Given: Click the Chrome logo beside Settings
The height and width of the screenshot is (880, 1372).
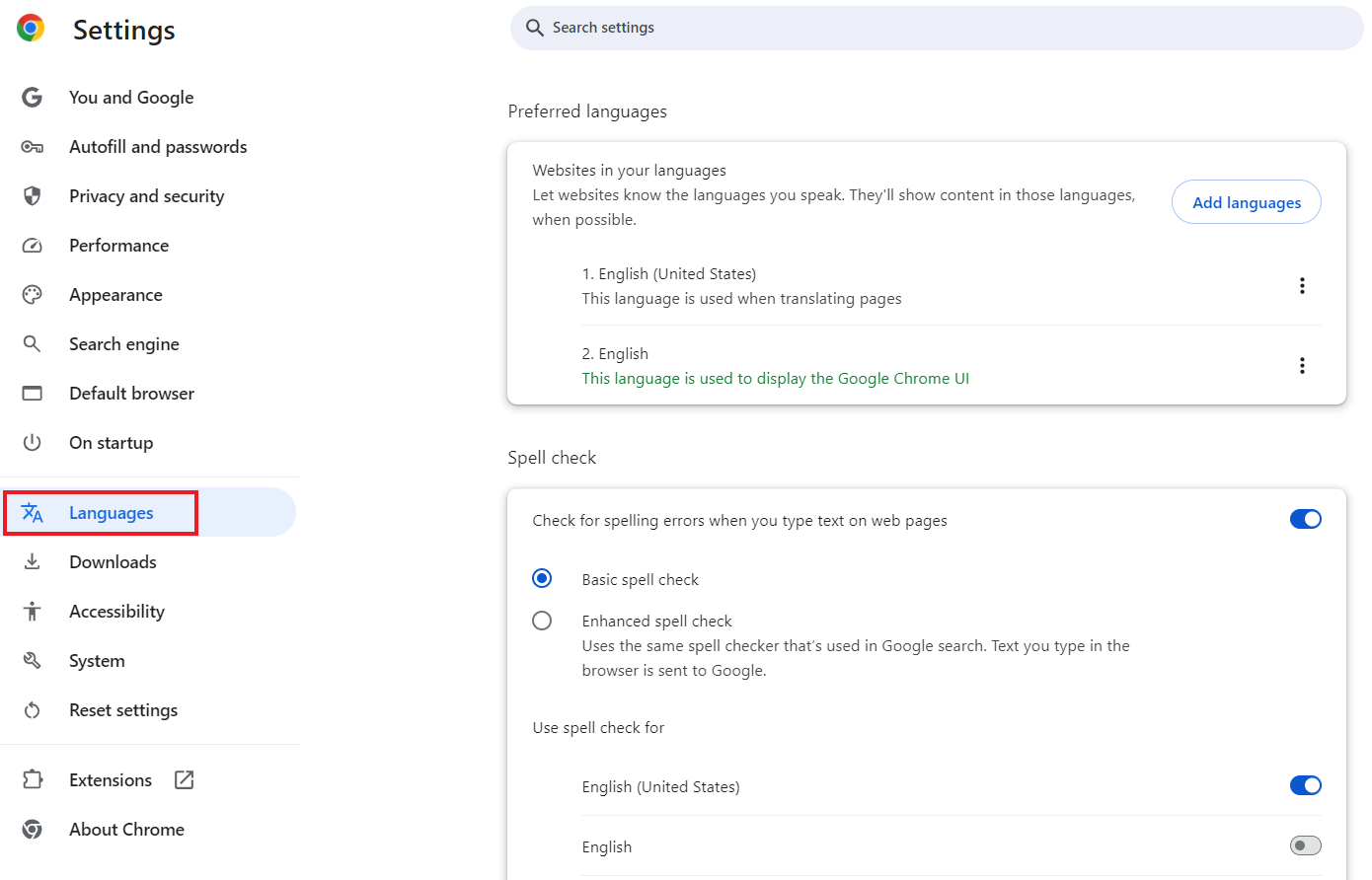Looking at the screenshot, I should coord(31,29).
